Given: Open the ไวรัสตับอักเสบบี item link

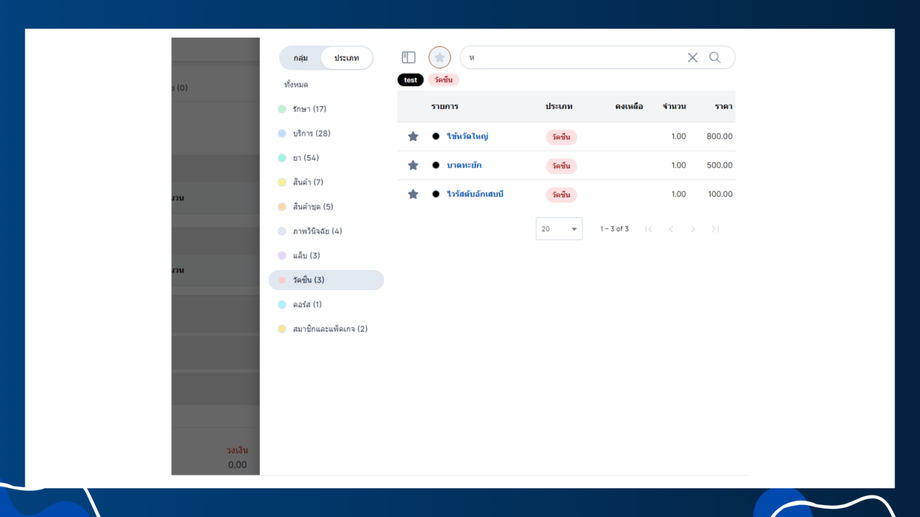Looking at the screenshot, I should pos(475,194).
